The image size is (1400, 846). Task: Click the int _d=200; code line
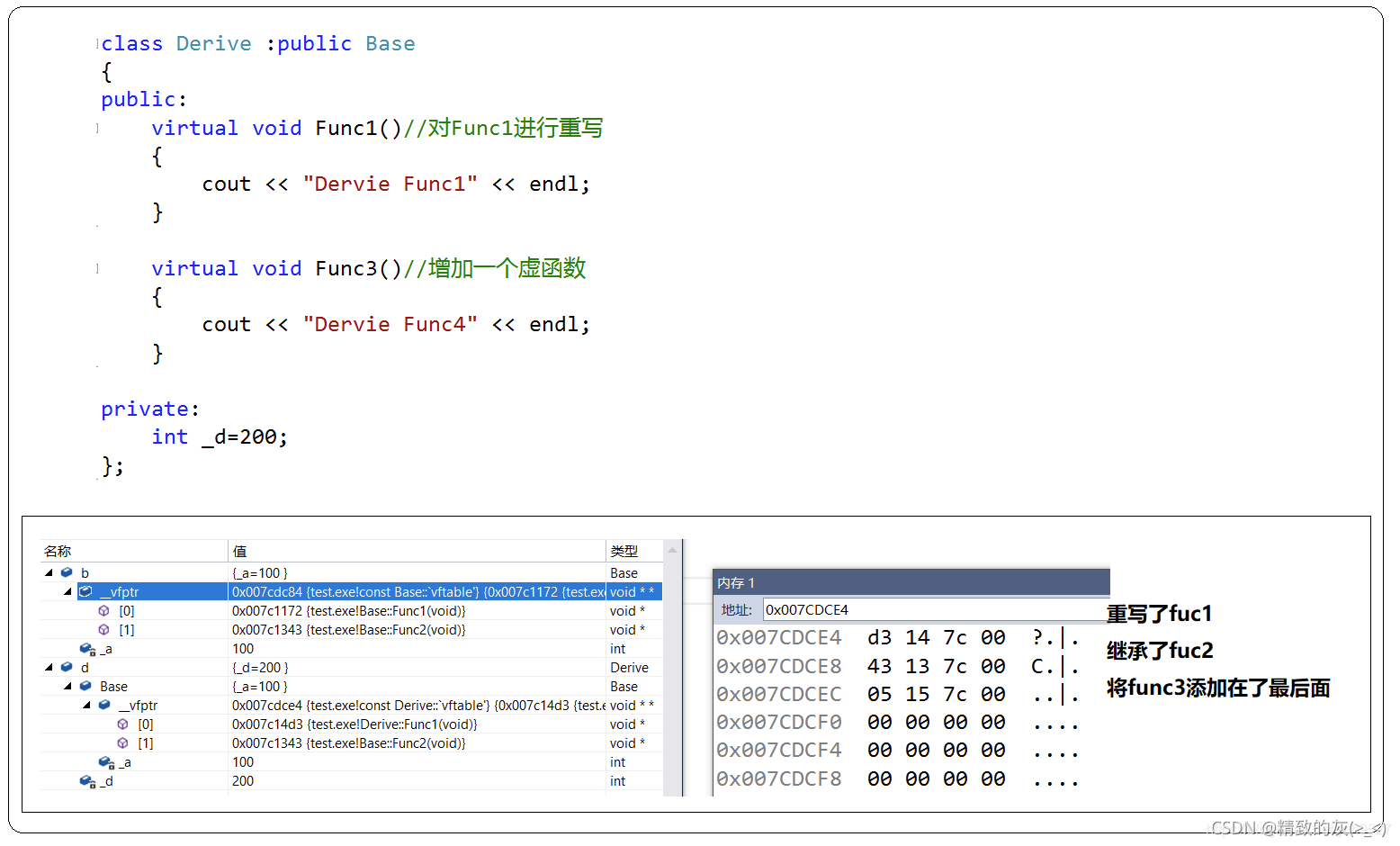click(220, 436)
